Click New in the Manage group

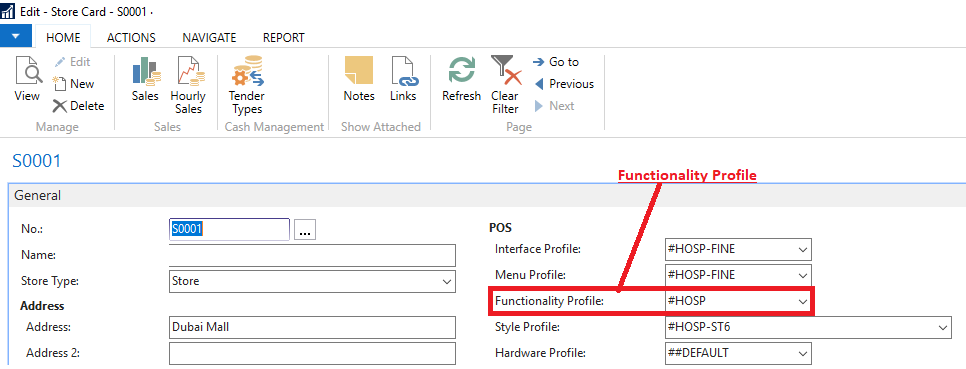73,84
